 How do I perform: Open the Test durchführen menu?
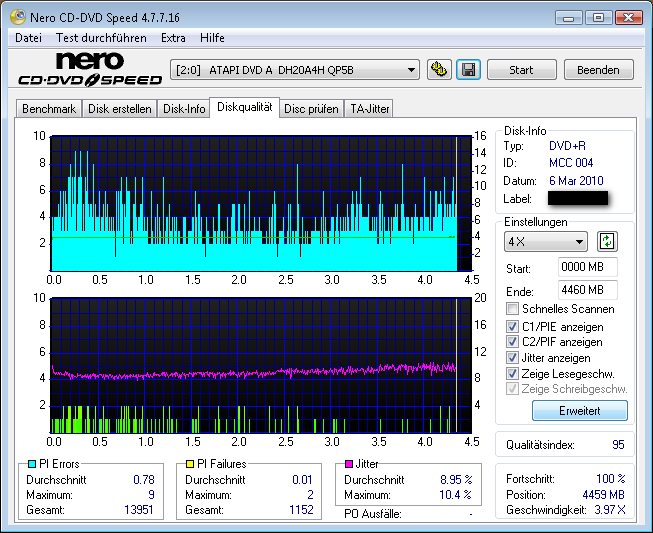coord(101,38)
